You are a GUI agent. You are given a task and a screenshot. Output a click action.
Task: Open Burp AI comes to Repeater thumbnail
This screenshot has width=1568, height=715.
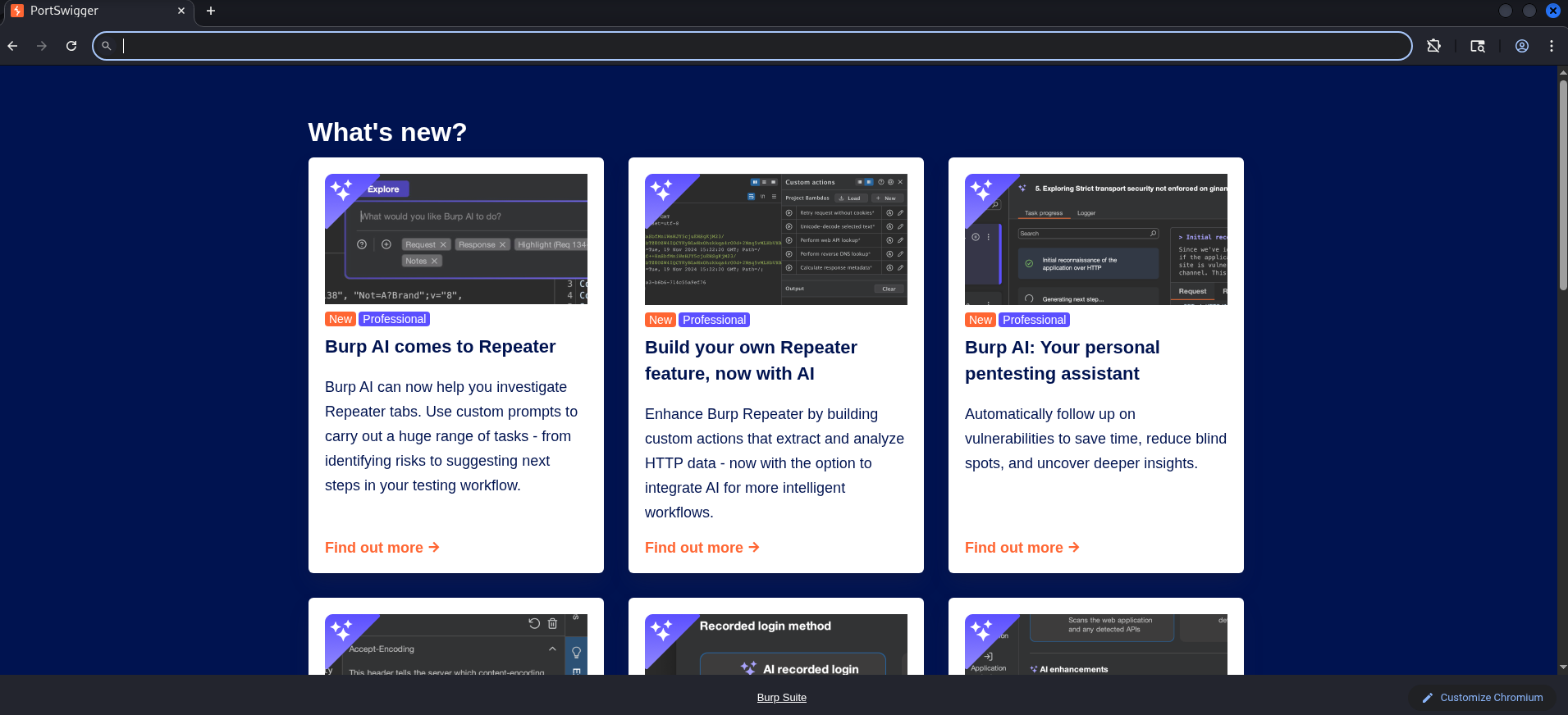click(456, 239)
